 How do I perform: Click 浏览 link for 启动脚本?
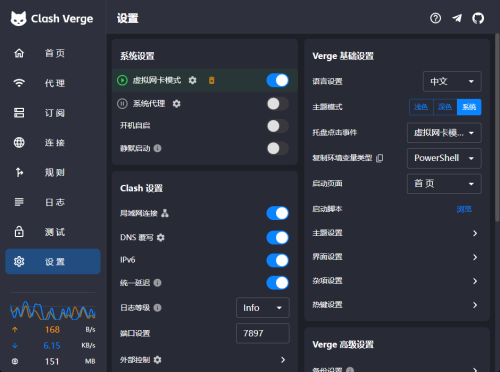click(464, 209)
